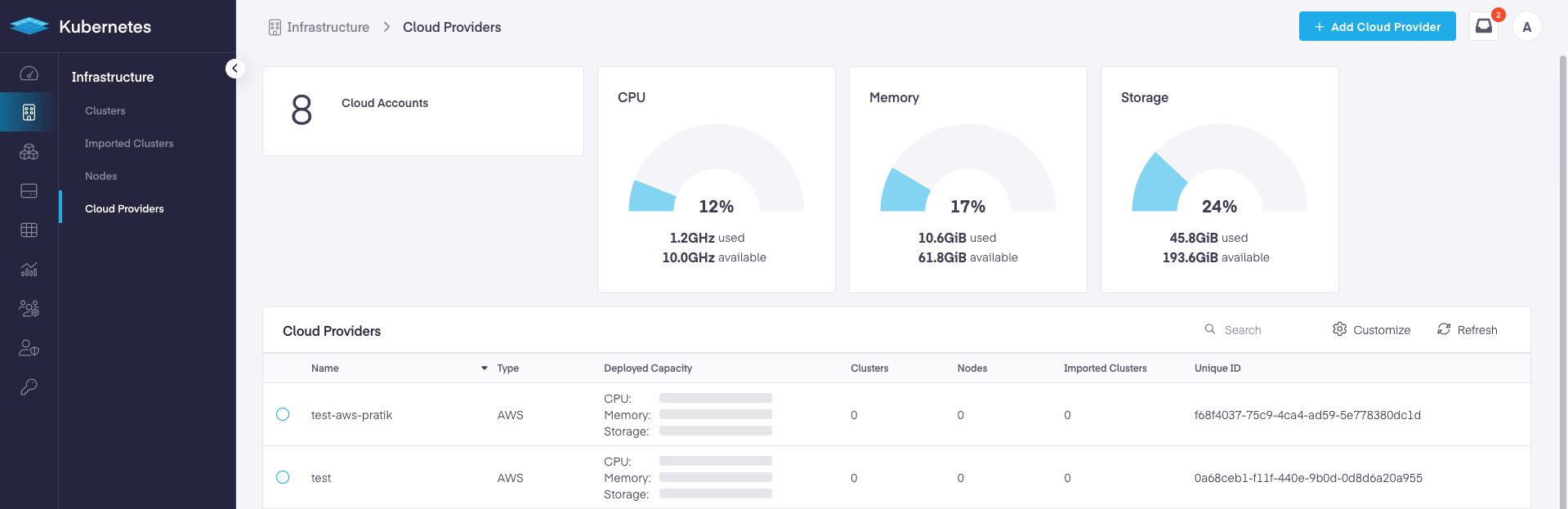Sort by Name column dropdown arrow
Viewport: 1568px width, 509px height.
pyautogui.click(x=484, y=368)
